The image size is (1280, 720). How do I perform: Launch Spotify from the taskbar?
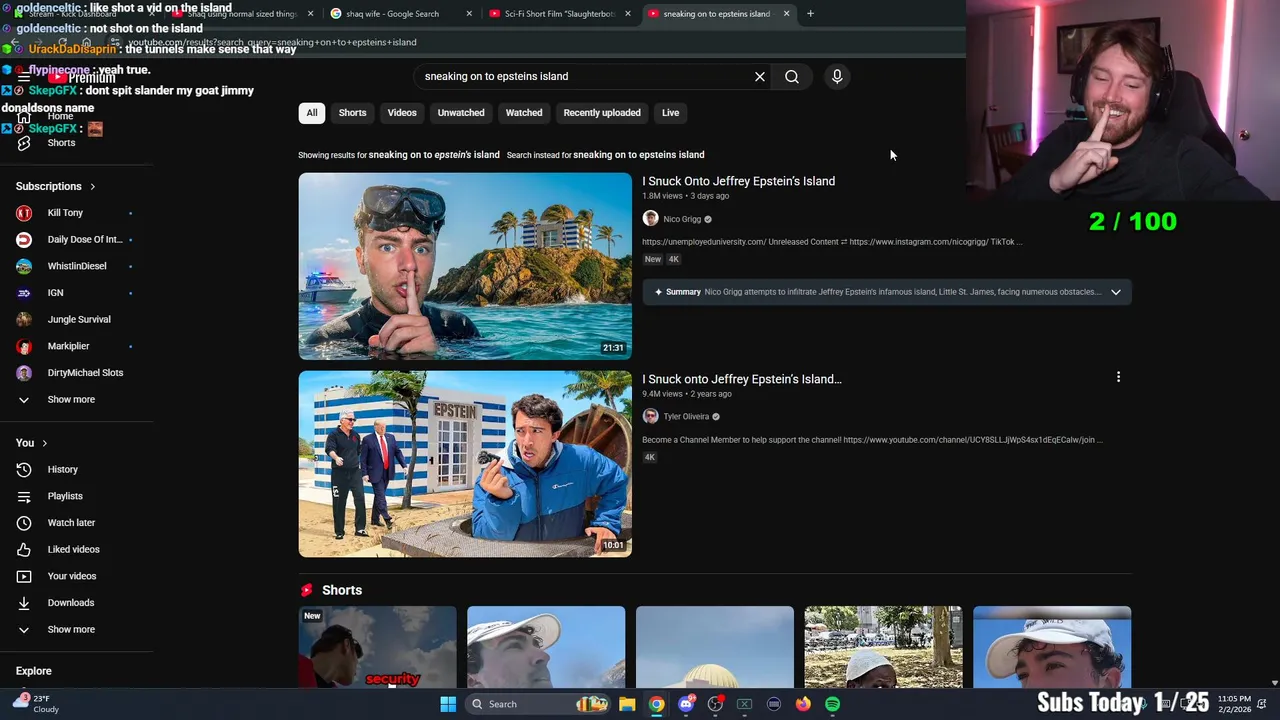pyautogui.click(x=833, y=704)
